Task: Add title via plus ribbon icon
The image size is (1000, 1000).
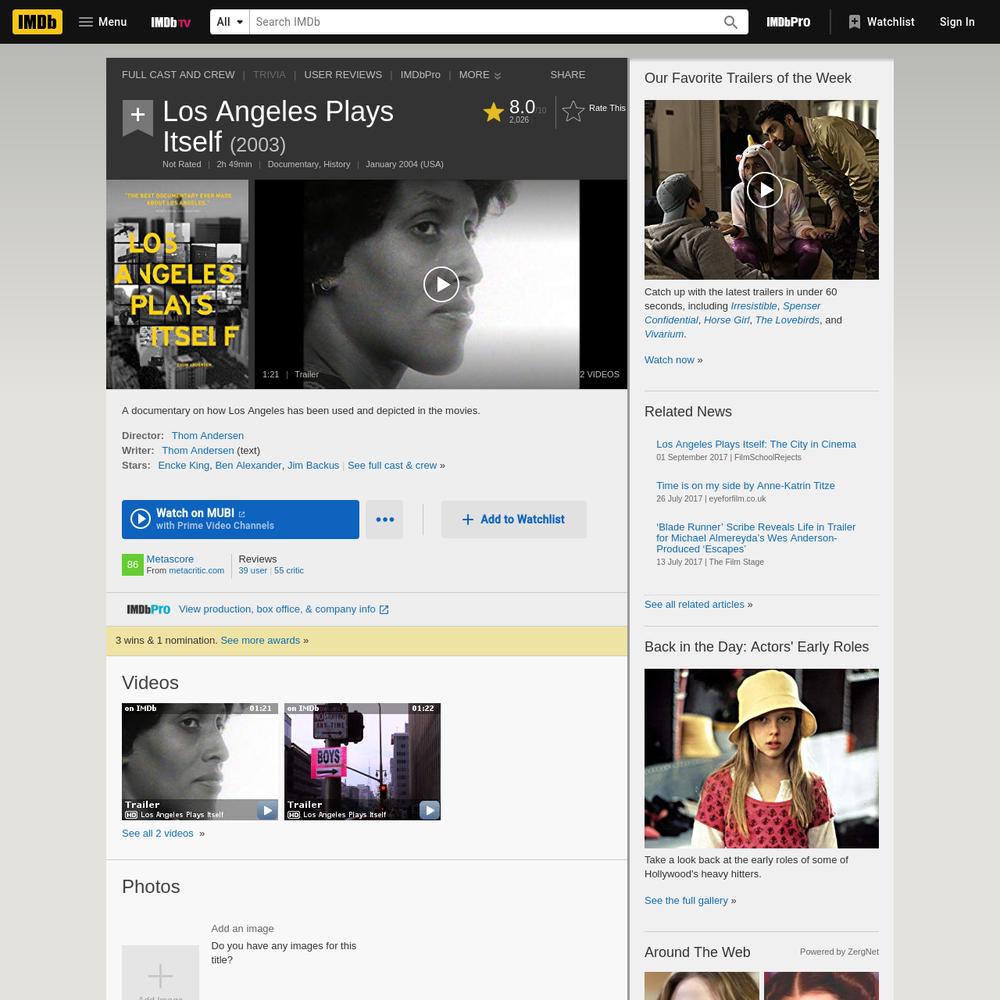Action: [138, 117]
